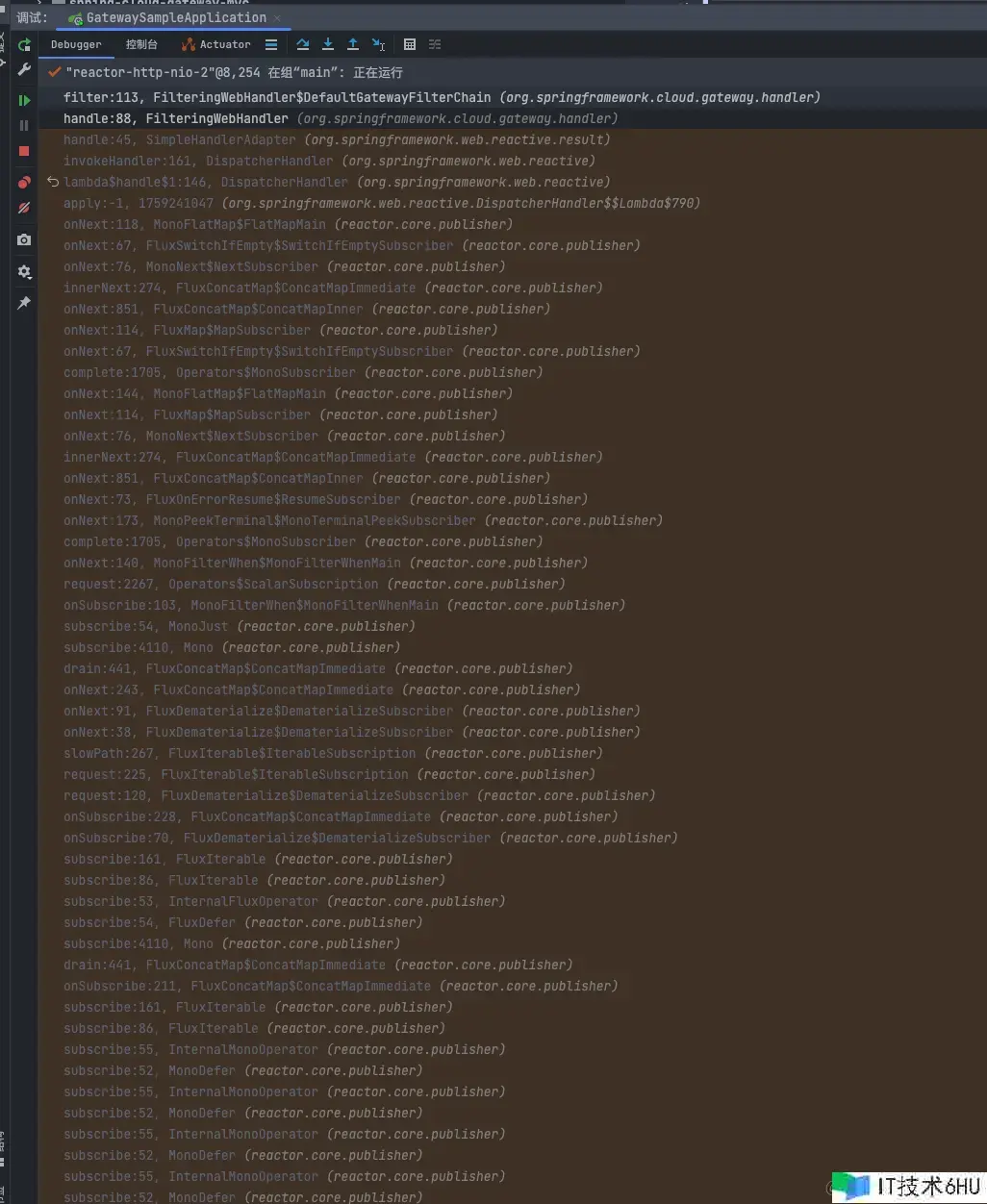Screen dimensions: 987x1204
Task: Toggle the pin tab icon
Action: (x=24, y=303)
